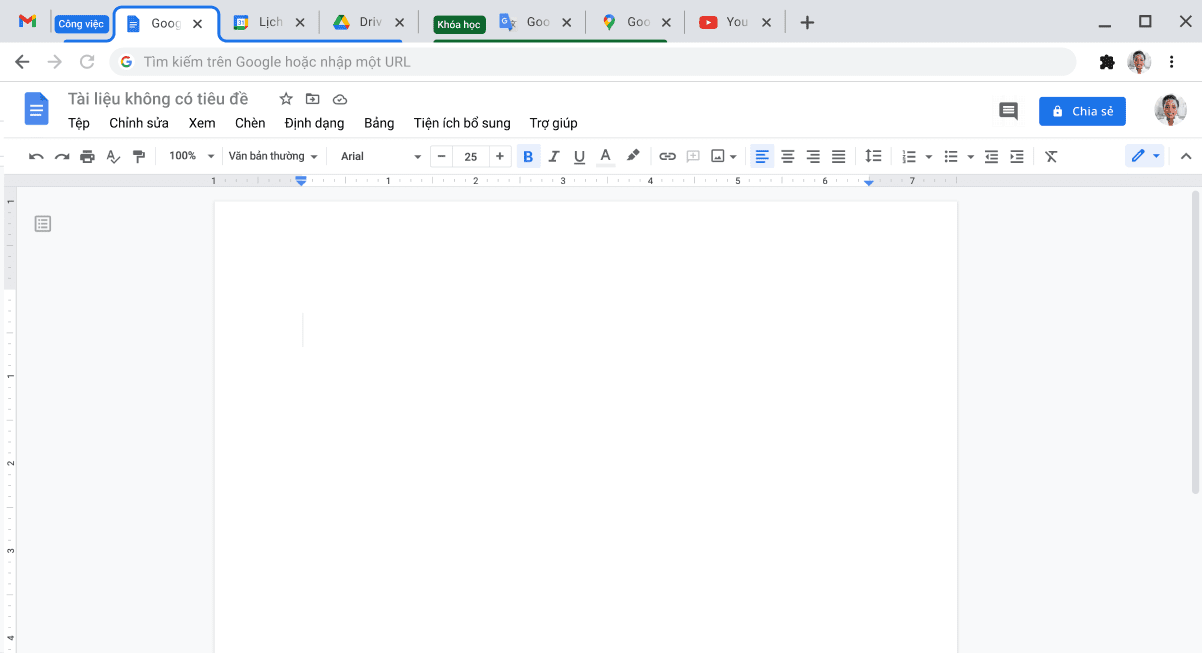Image resolution: width=1202 pixels, height=653 pixels.
Task: Toggle italic formatting
Action: (x=554, y=156)
